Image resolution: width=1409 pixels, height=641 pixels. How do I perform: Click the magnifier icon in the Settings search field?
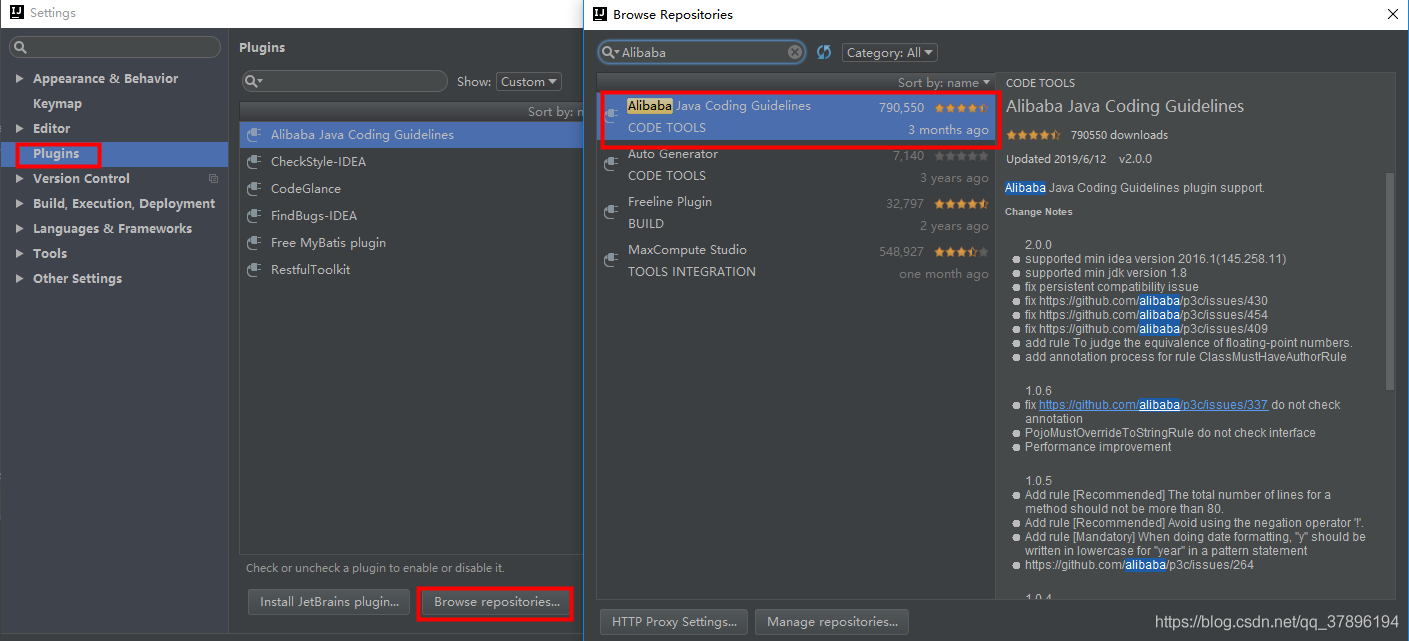click(19, 47)
